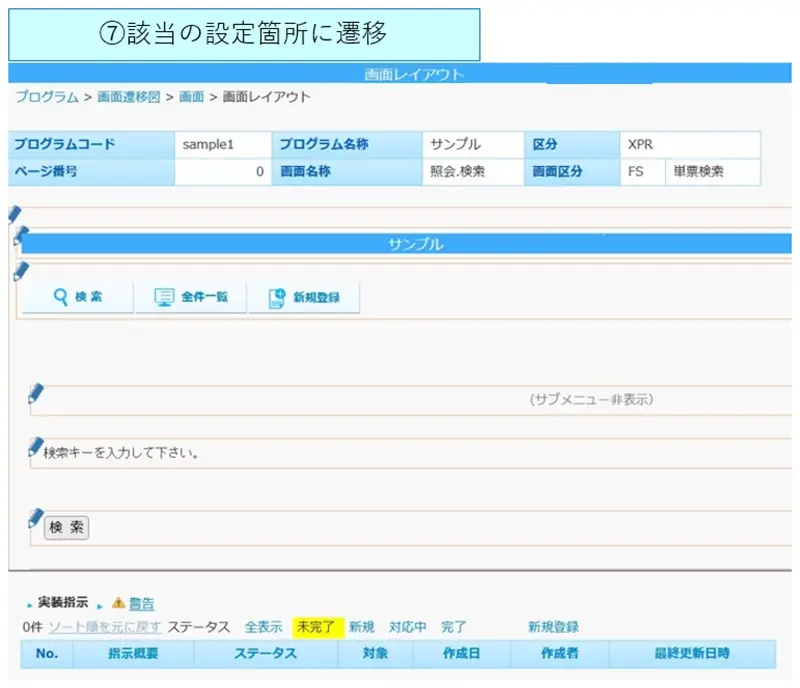This screenshot has height=688, width=800.
Task: Sort by ステータス column header
Action: point(265,653)
